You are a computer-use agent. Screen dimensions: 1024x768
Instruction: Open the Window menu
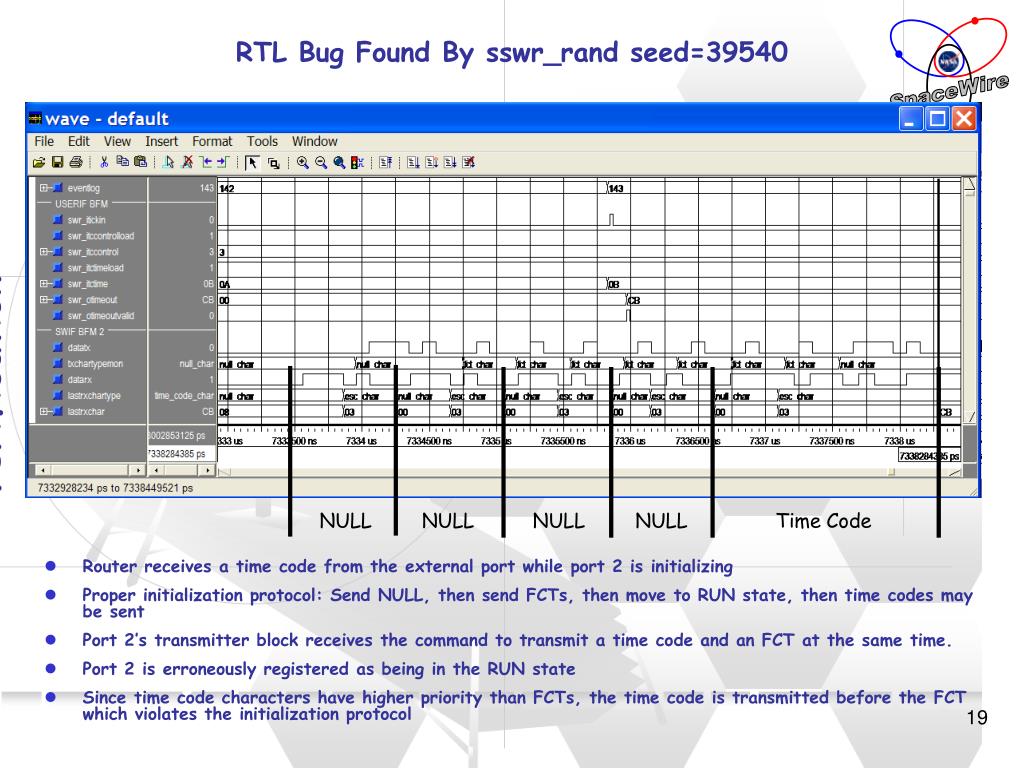coord(315,141)
